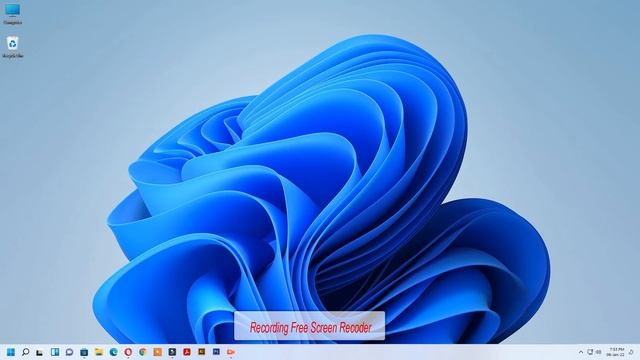Open volume control in system tray

(x=599, y=352)
